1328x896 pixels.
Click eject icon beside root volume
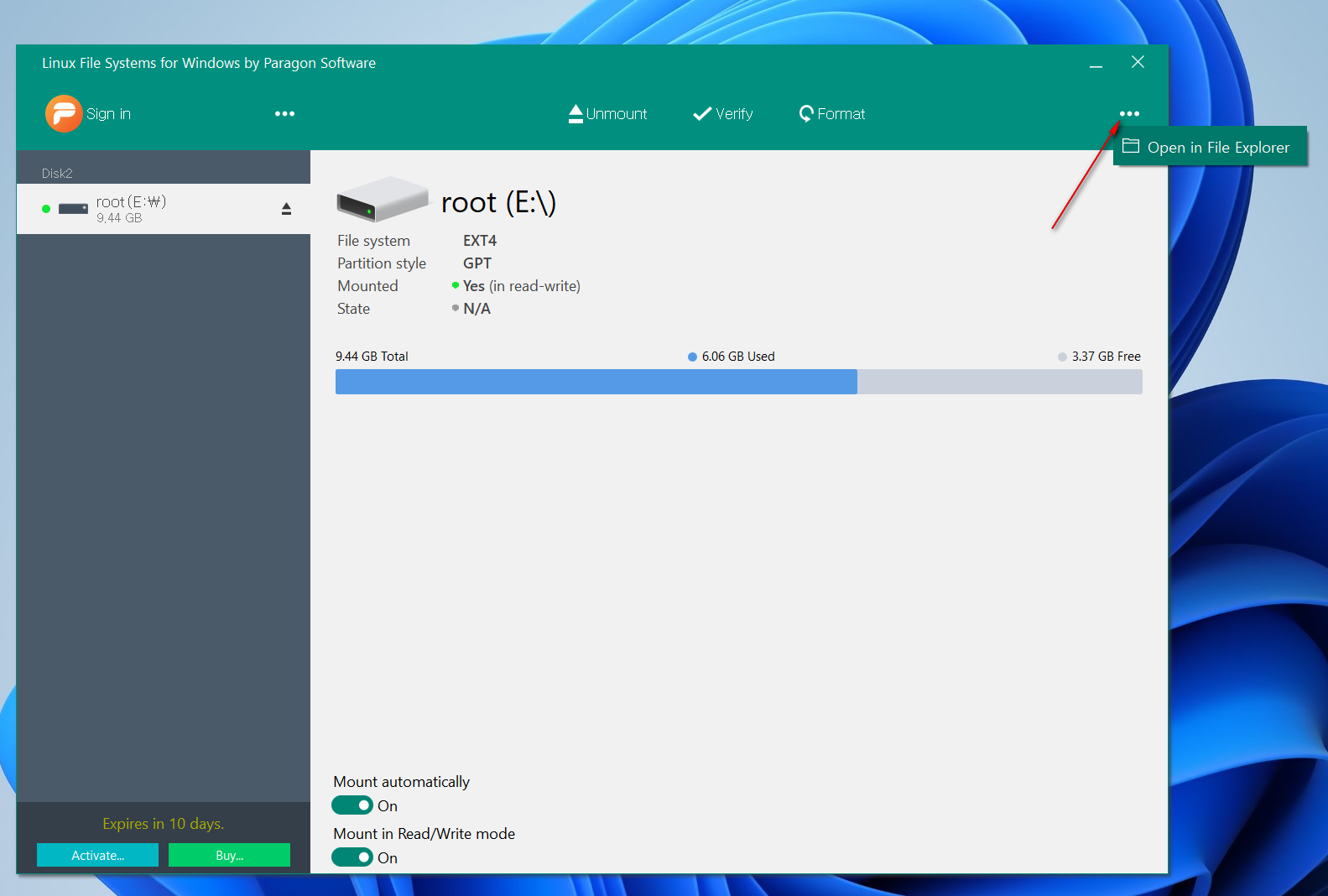(x=286, y=209)
